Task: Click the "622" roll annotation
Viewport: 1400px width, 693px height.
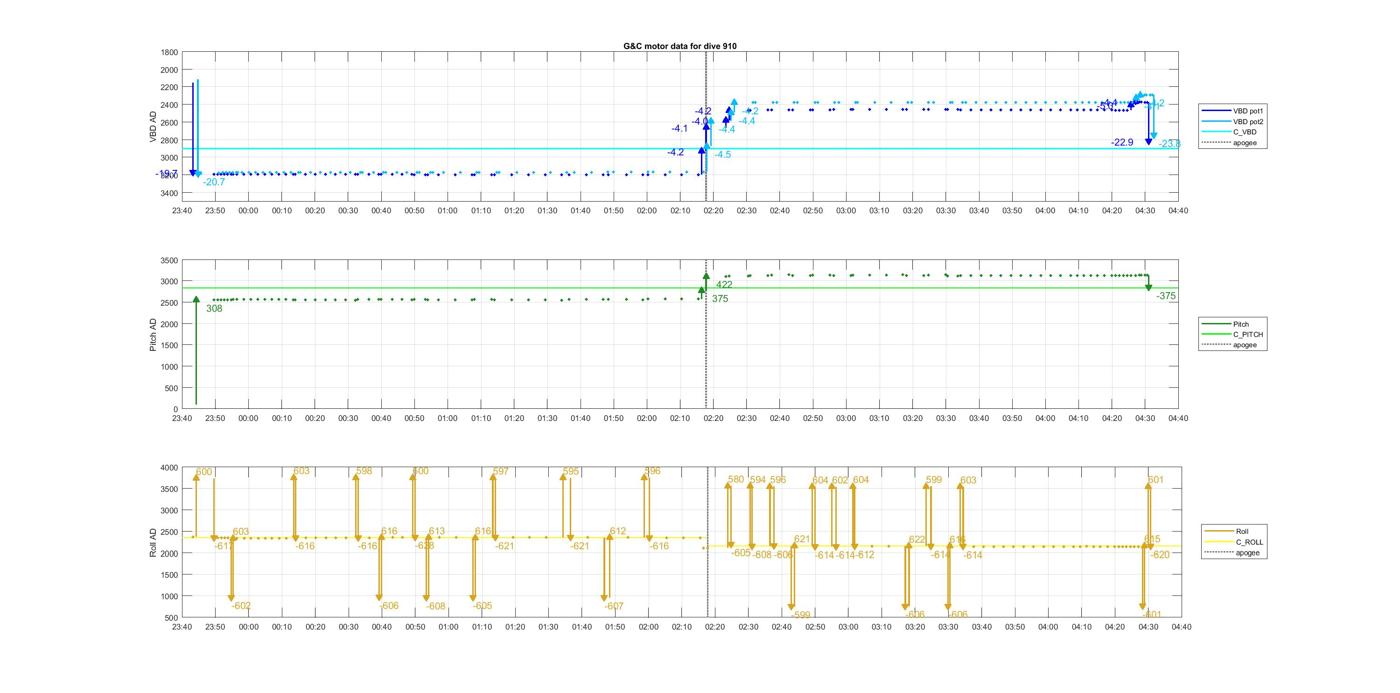Action: click(917, 540)
